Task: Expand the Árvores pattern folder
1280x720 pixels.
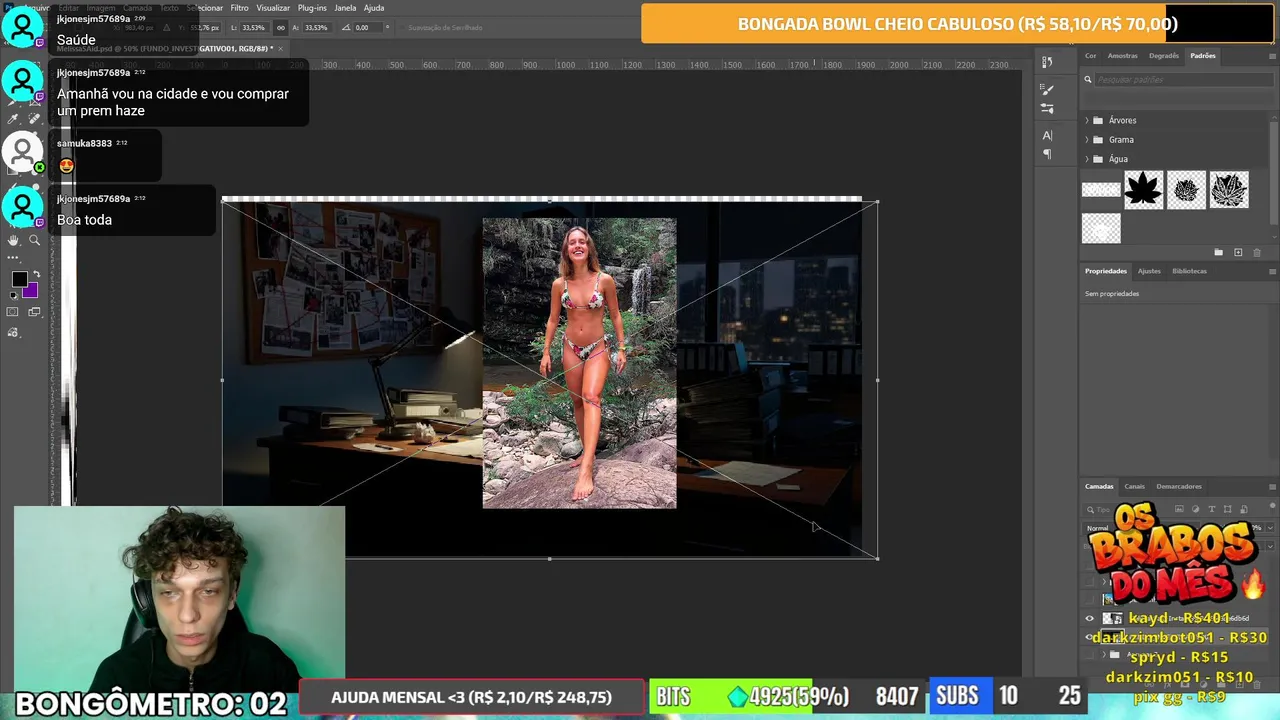Action: pyautogui.click(x=1087, y=120)
